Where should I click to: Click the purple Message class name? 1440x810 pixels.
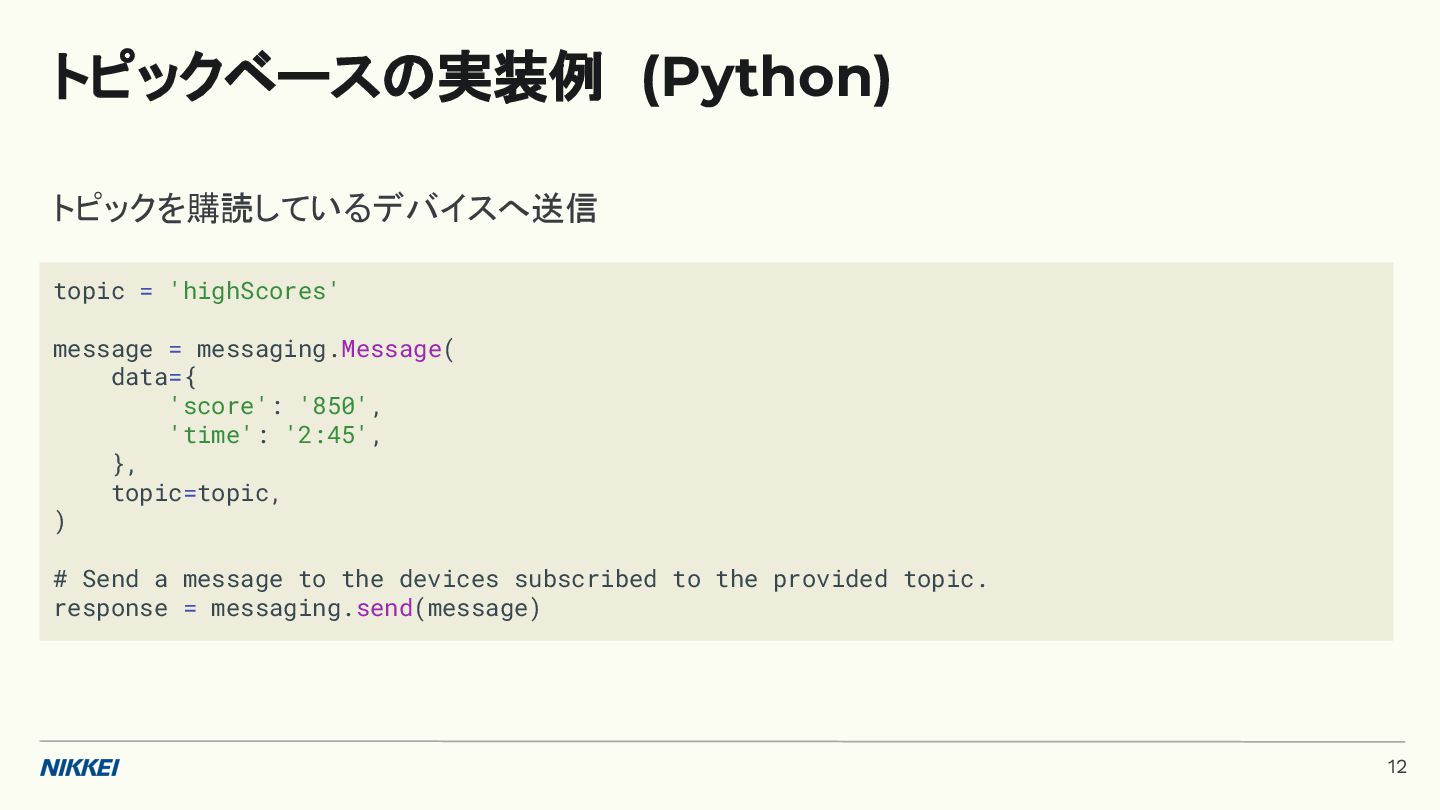tap(391, 349)
